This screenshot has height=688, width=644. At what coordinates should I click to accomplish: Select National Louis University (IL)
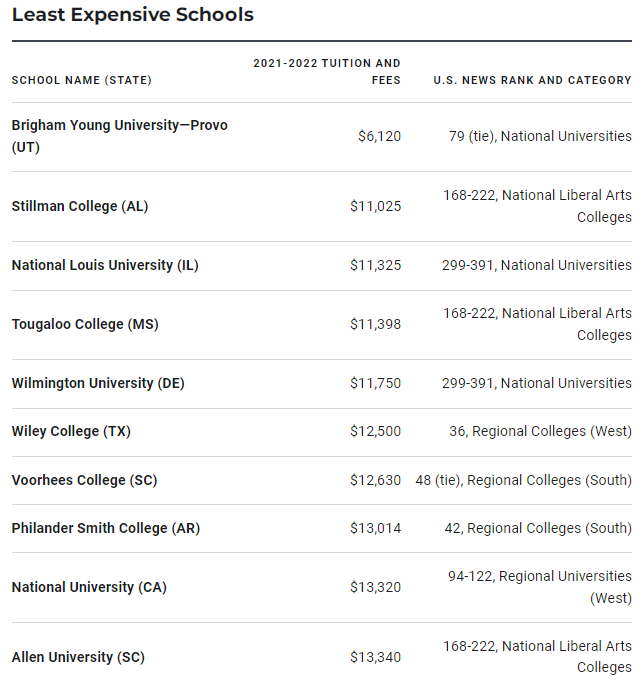105,265
